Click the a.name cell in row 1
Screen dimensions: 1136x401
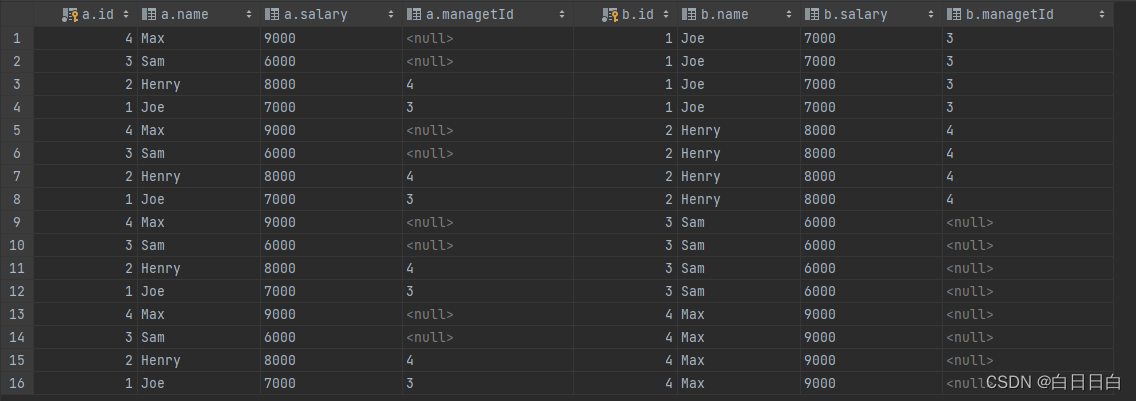point(153,38)
